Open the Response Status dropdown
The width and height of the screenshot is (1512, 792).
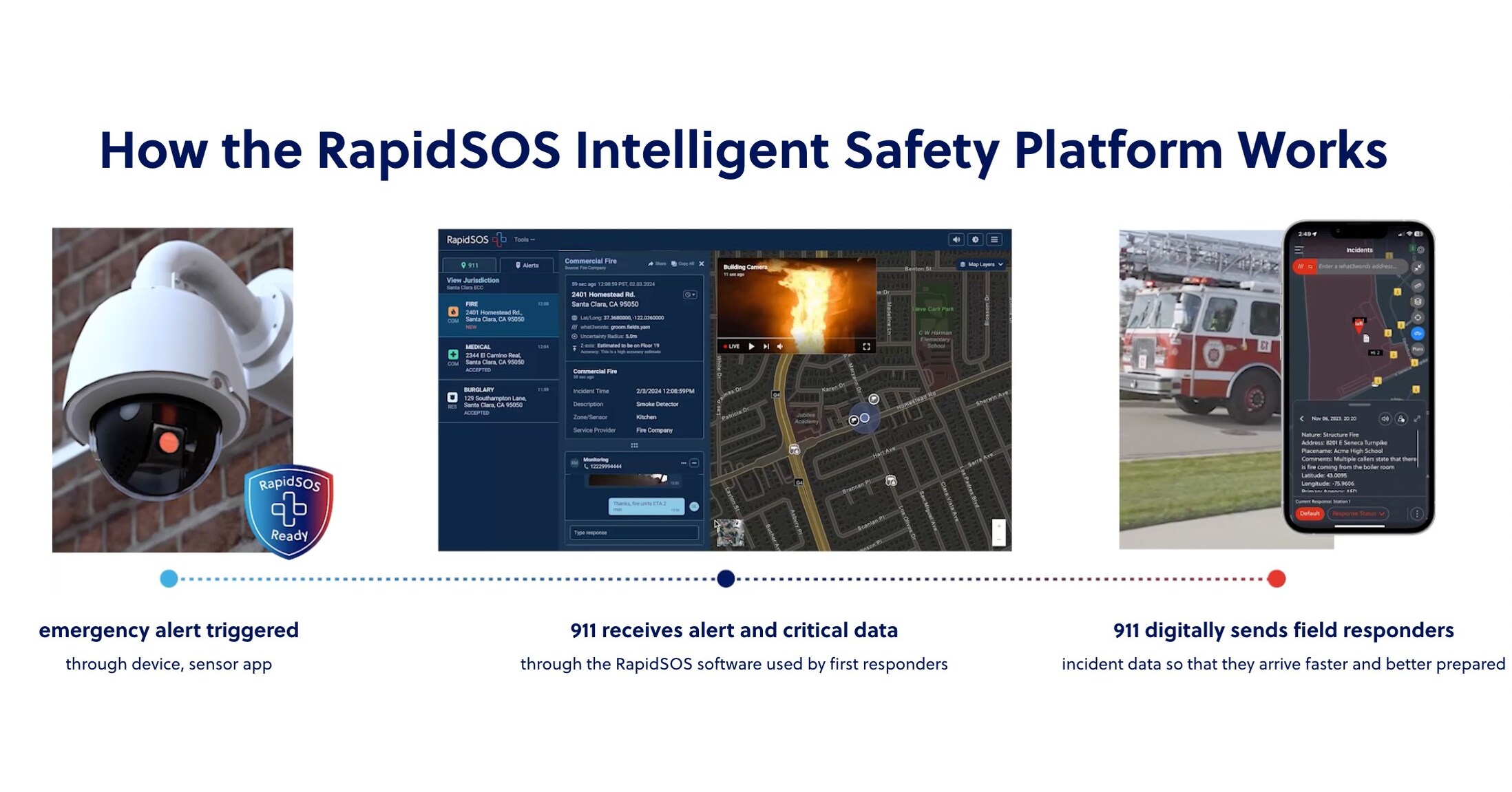[x=1358, y=514]
